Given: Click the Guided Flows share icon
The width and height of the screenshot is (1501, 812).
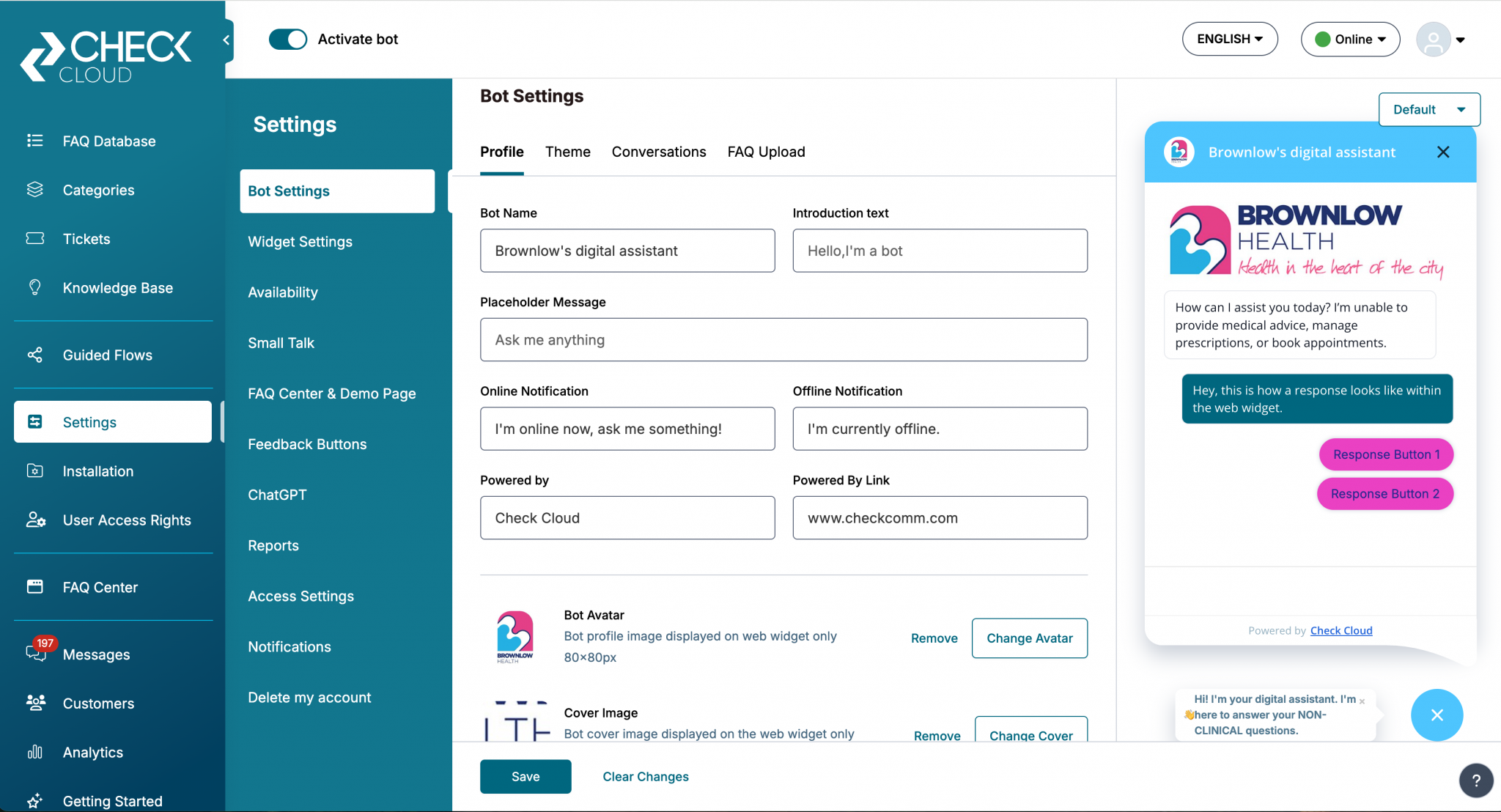Looking at the screenshot, I should coord(34,355).
